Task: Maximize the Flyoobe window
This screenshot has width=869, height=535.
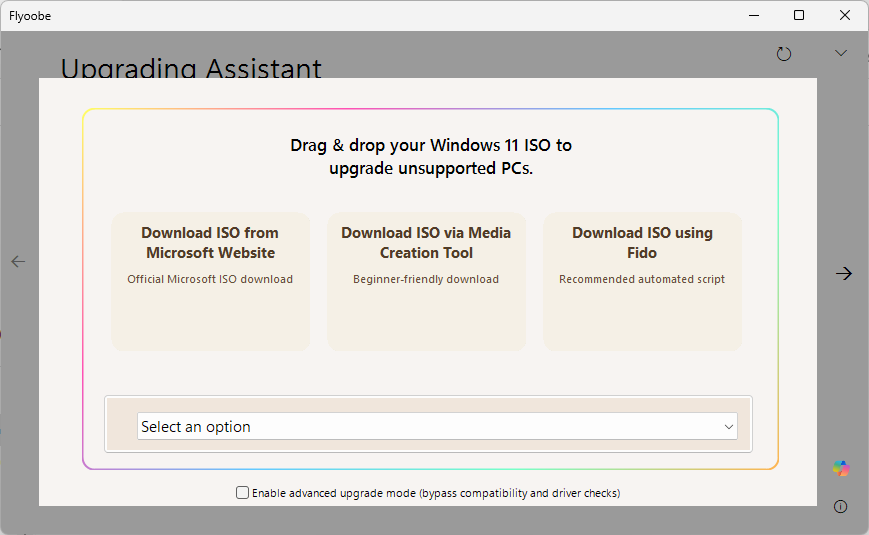Action: pos(799,16)
